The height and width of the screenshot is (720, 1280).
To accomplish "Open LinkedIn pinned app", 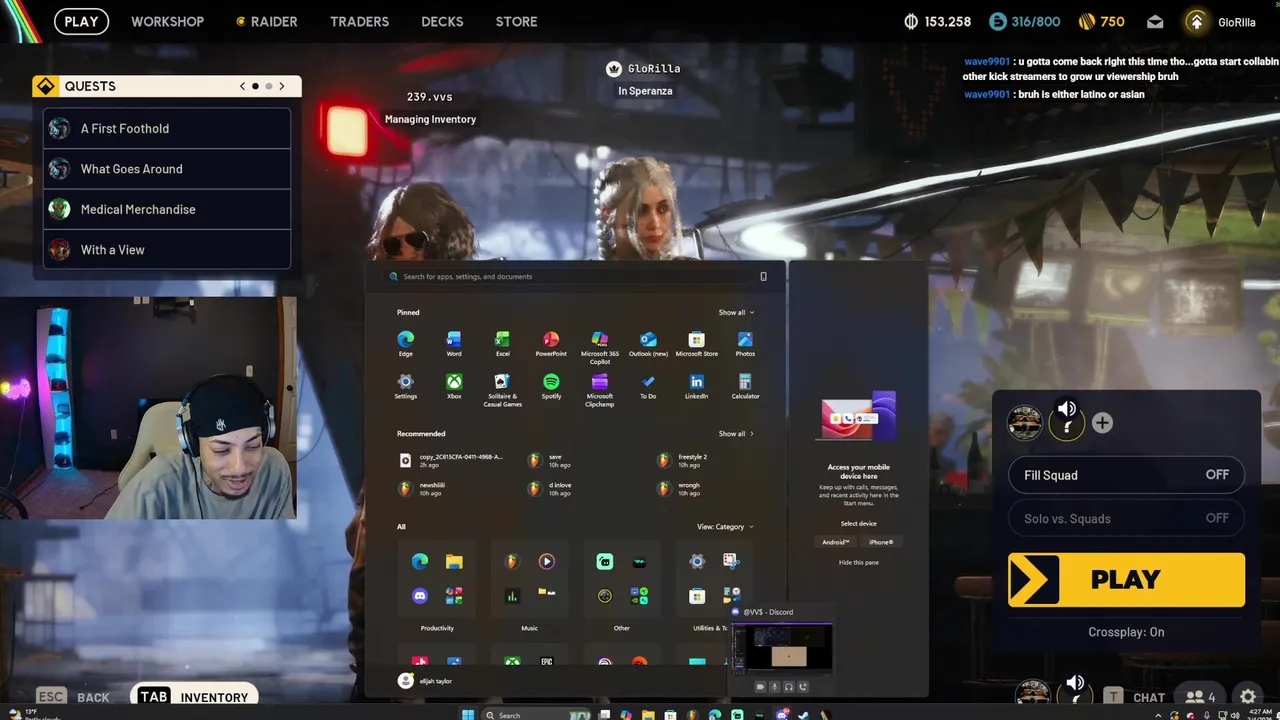I will (x=697, y=386).
